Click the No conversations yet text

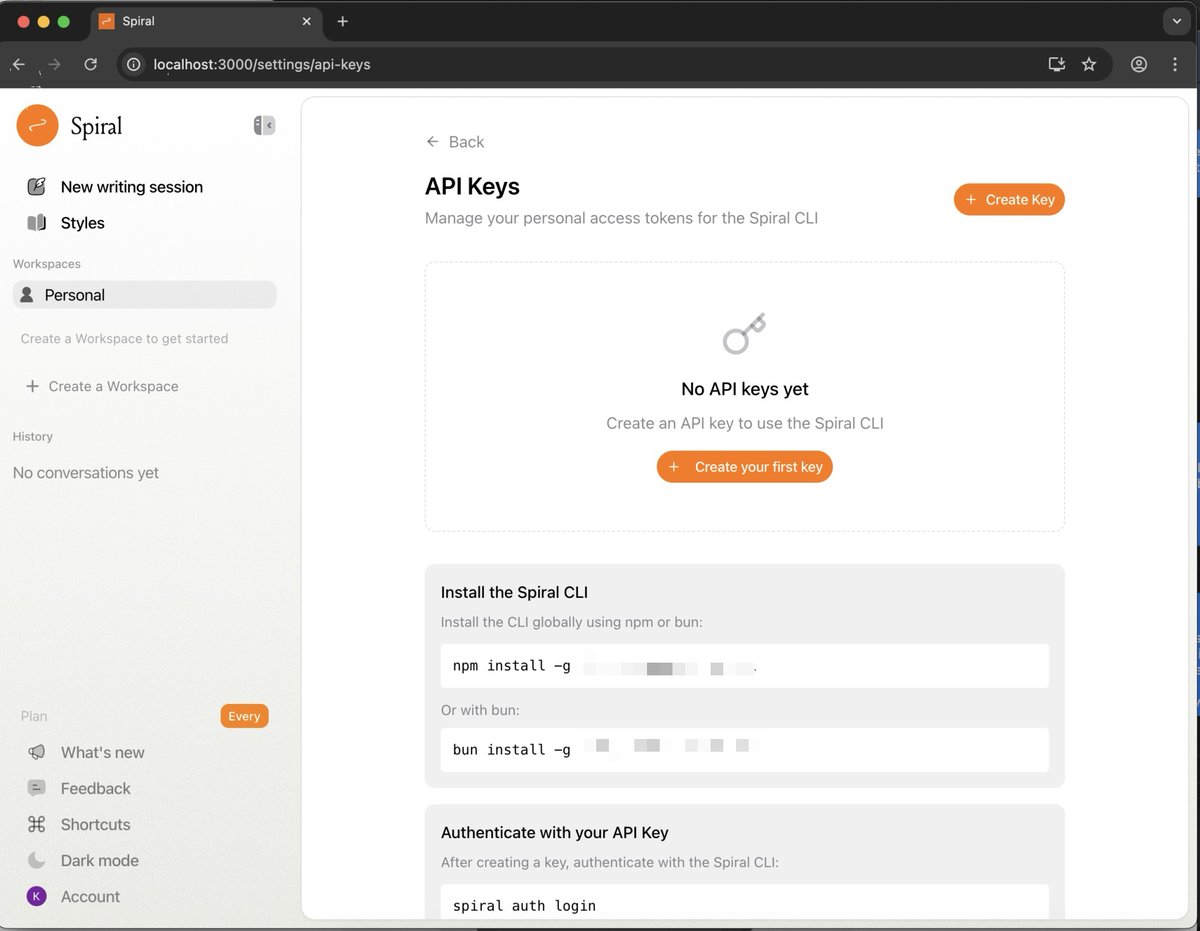point(86,473)
